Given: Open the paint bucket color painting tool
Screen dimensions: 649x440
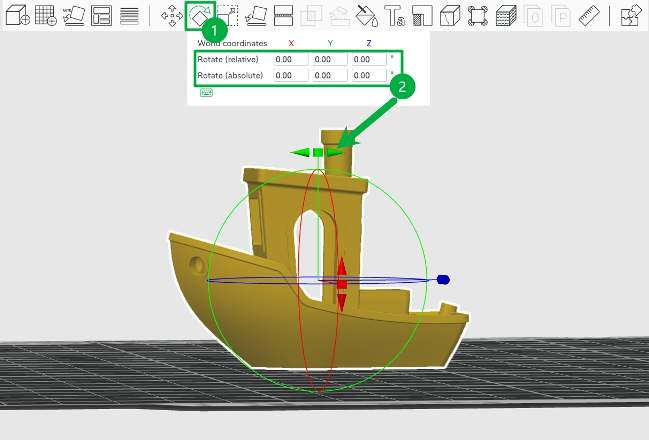Looking at the screenshot, I should click(x=367, y=15).
